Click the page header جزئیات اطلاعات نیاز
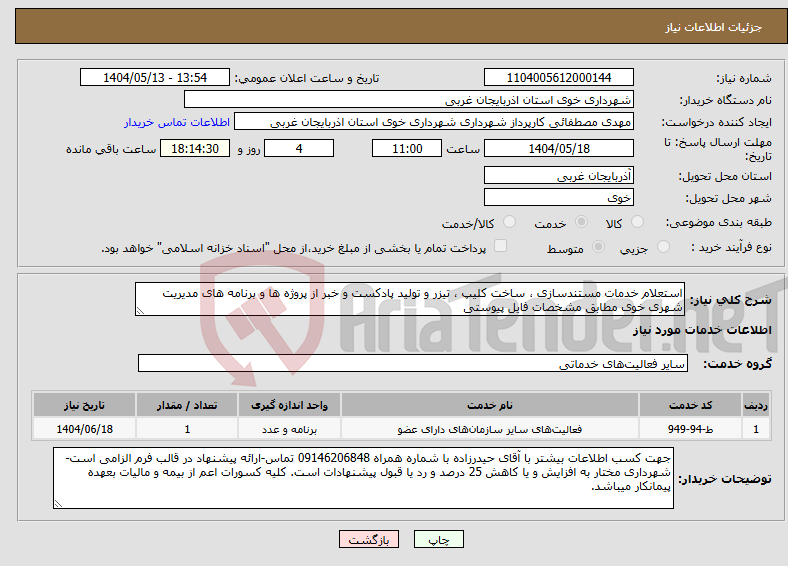This screenshot has width=788, height=566. point(714,27)
